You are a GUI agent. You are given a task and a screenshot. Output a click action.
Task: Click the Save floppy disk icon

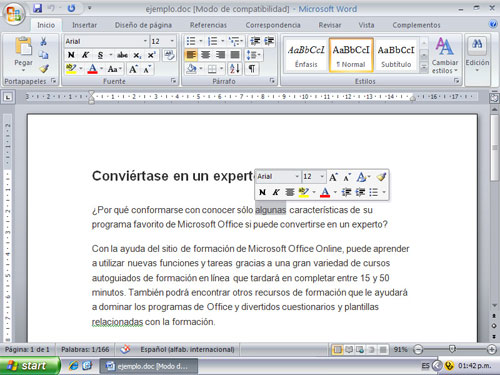click(x=38, y=8)
